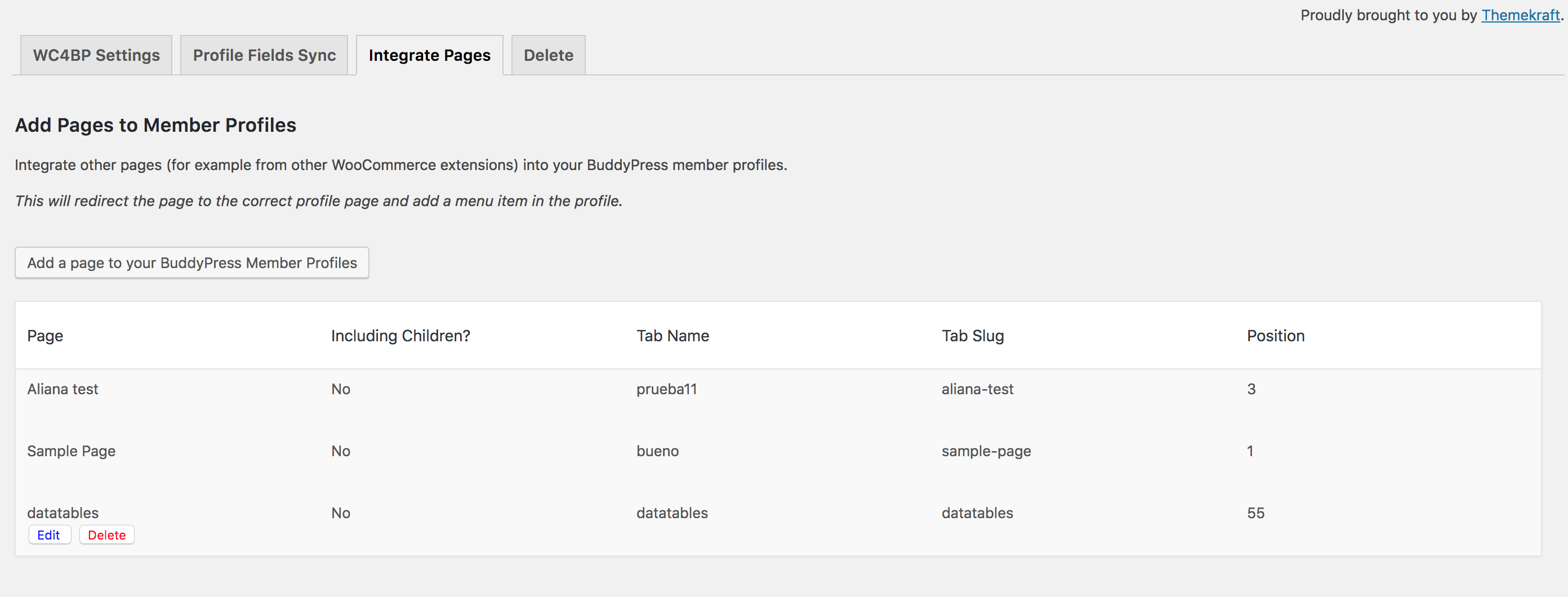This screenshot has height=597, width=1568.
Task: Switch to Profile Fields Sync tab
Action: (x=264, y=55)
